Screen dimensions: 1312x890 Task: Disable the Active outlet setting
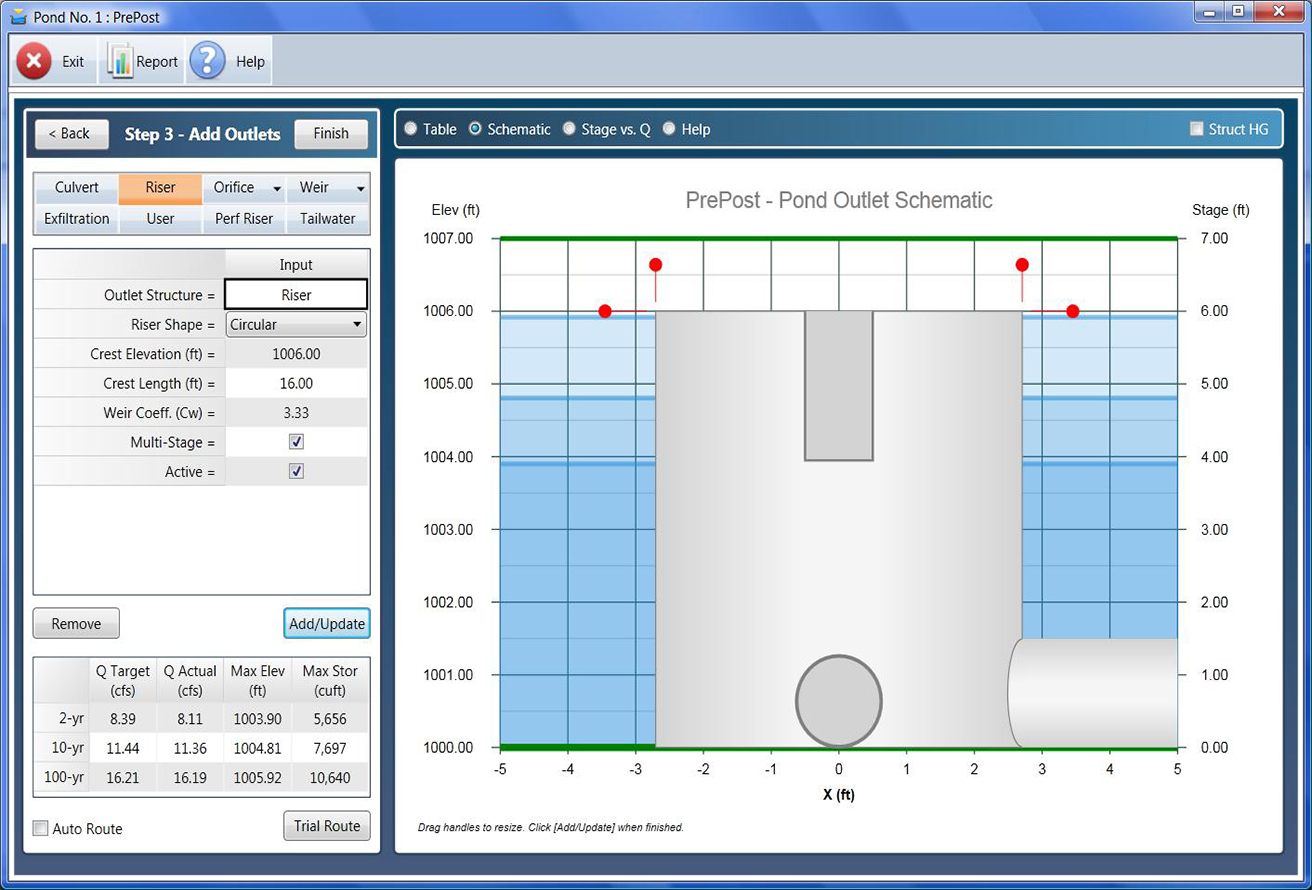(x=296, y=471)
